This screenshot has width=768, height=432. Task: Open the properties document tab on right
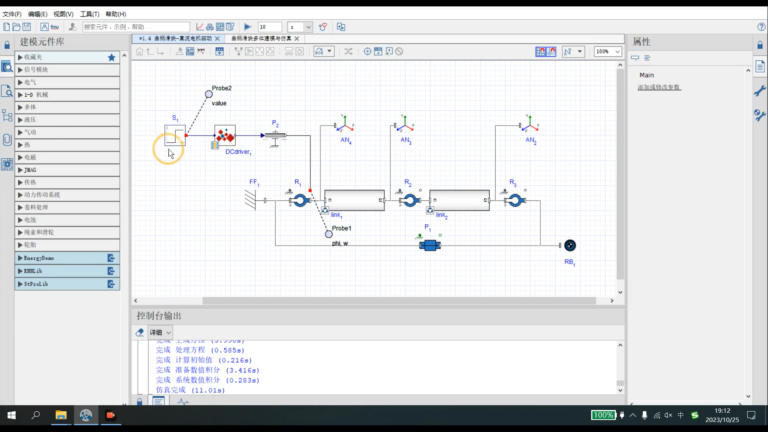[760, 67]
